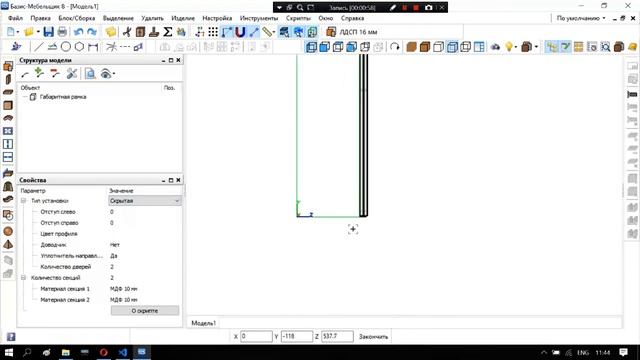
Task: Toggle the eye visibility icon in structure panel
Action: click(105, 73)
